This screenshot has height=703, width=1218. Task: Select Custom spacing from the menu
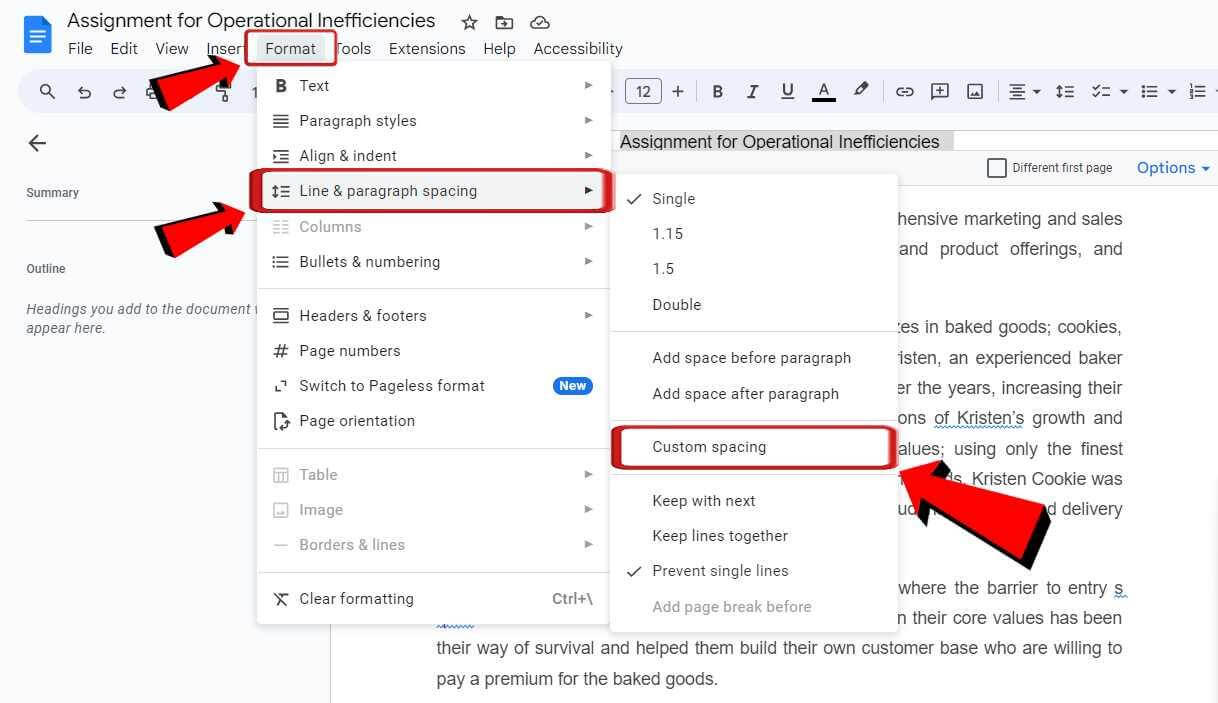coord(710,446)
